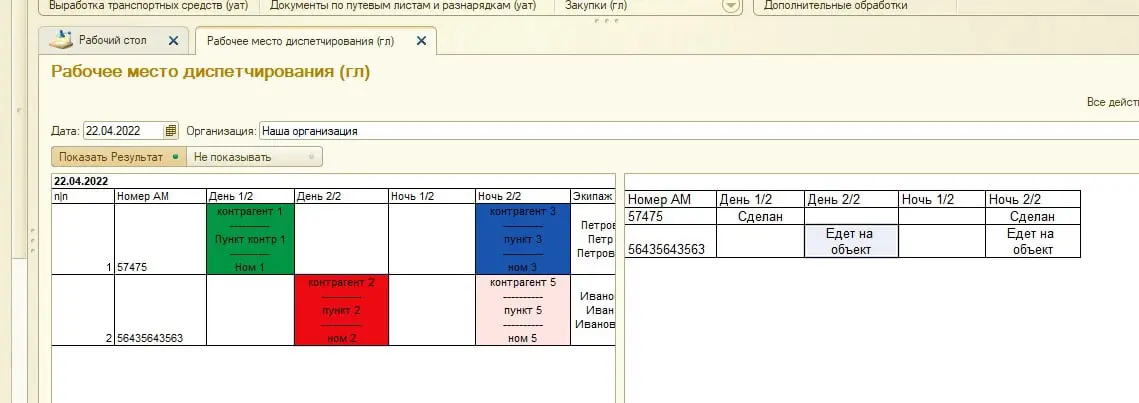Open Выработка транспортных средств (уат) section
This screenshot has height=403, width=1139.
point(148,5)
